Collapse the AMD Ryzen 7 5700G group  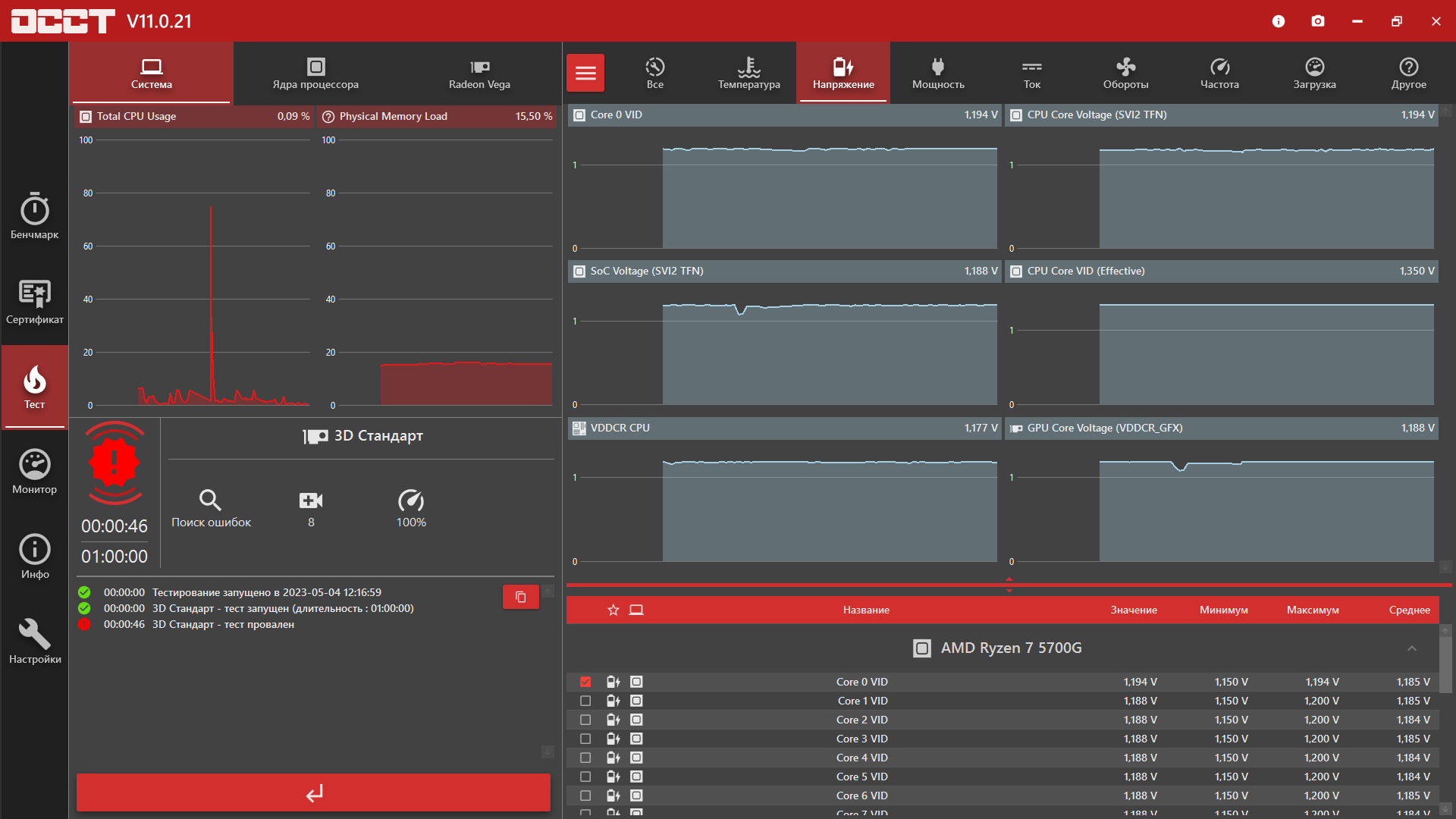click(1411, 648)
